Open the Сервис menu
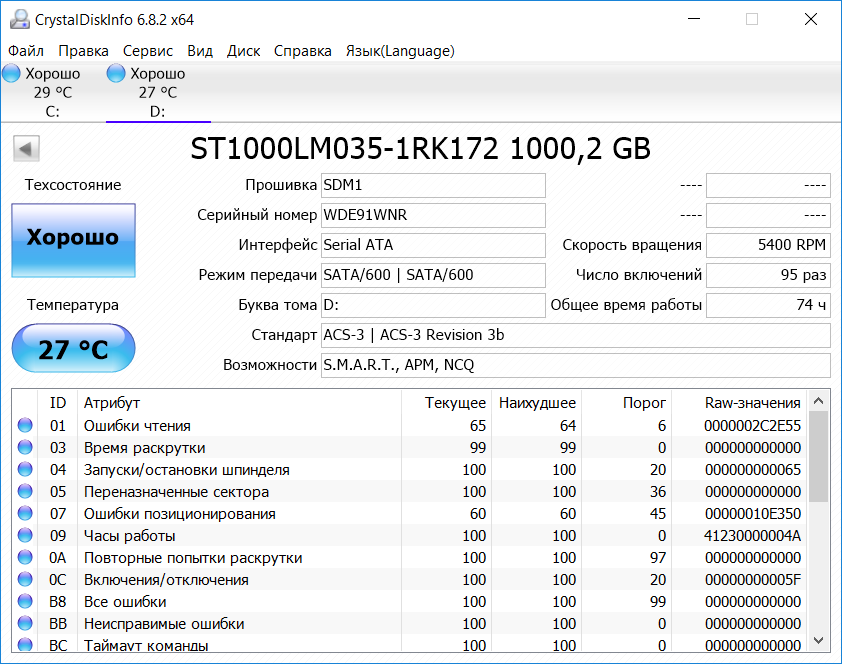Image resolution: width=842 pixels, height=664 pixels. (148, 51)
